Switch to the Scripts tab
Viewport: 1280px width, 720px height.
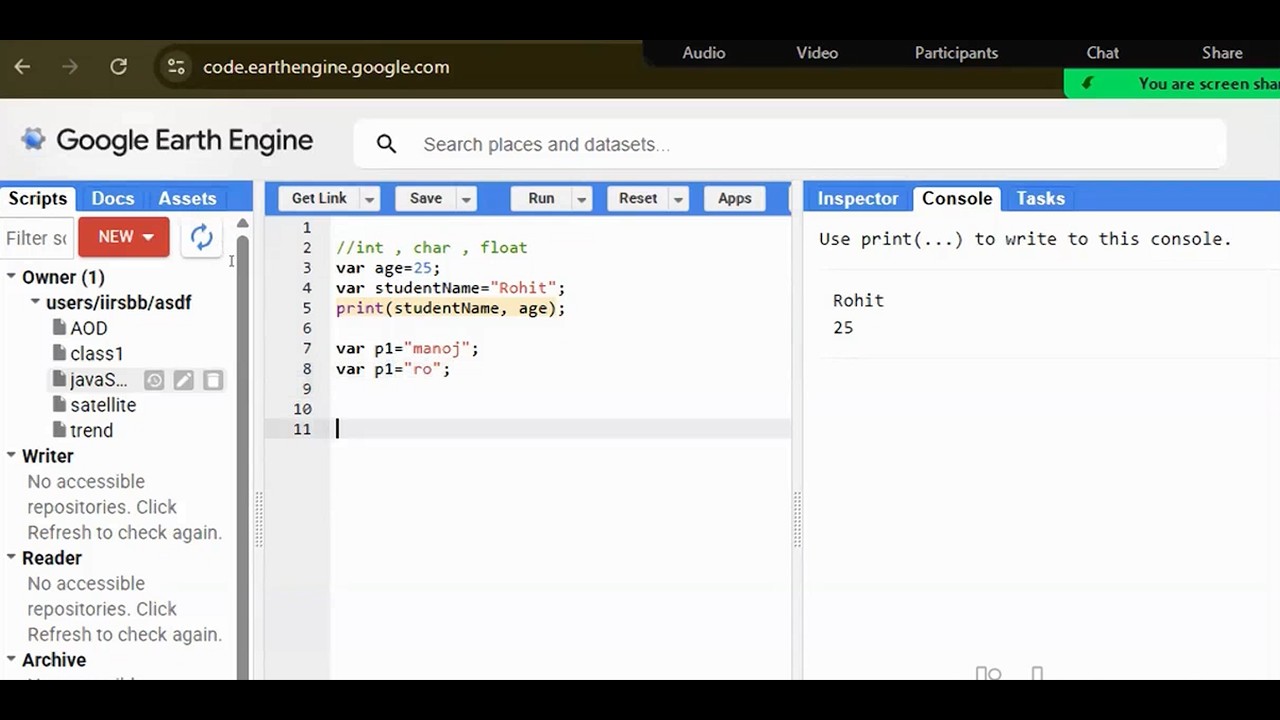pos(38,198)
